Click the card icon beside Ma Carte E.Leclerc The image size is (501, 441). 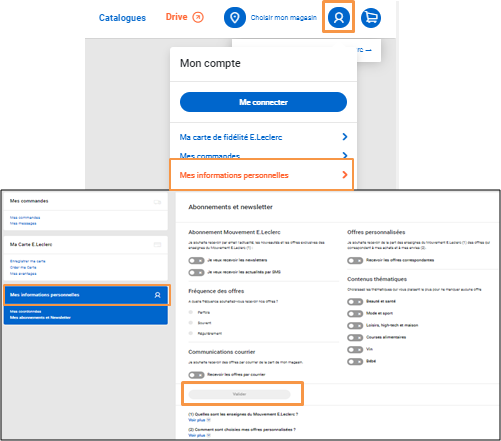(x=157, y=245)
